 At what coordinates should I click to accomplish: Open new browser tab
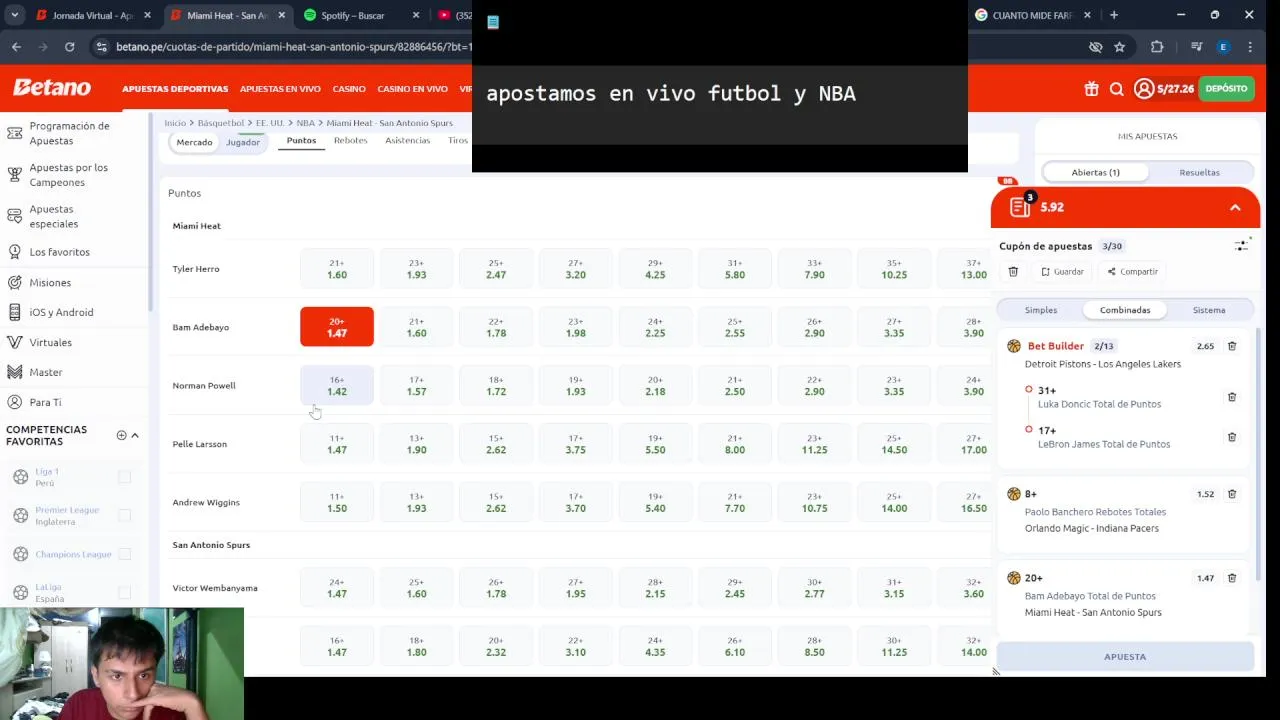tap(1114, 15)
